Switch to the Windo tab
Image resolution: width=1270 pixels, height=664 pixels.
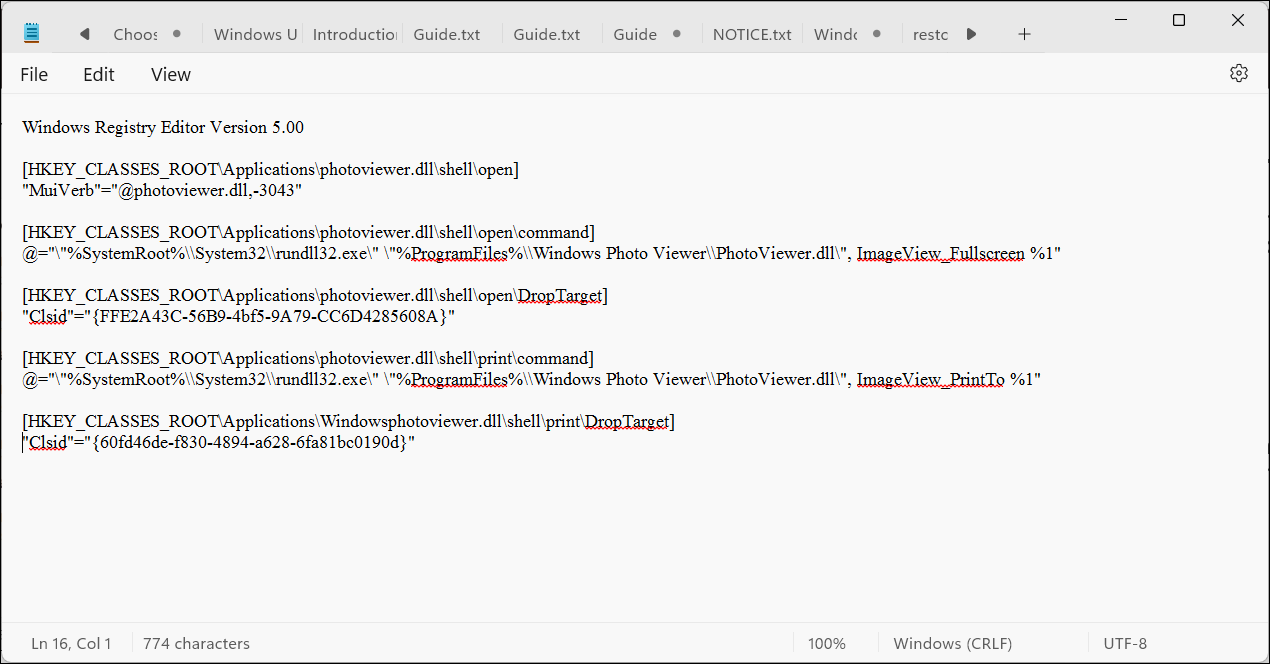836,34
